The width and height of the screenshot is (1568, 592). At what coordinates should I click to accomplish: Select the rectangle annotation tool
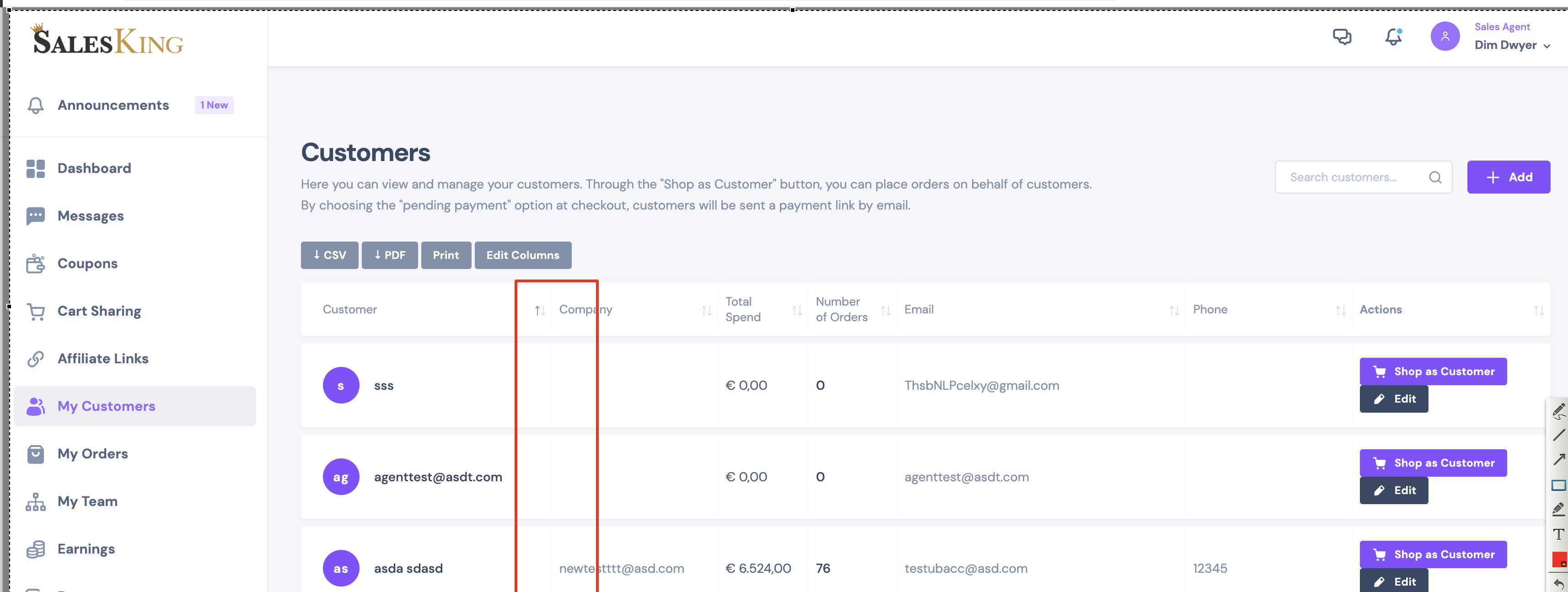click(1558, 485)
